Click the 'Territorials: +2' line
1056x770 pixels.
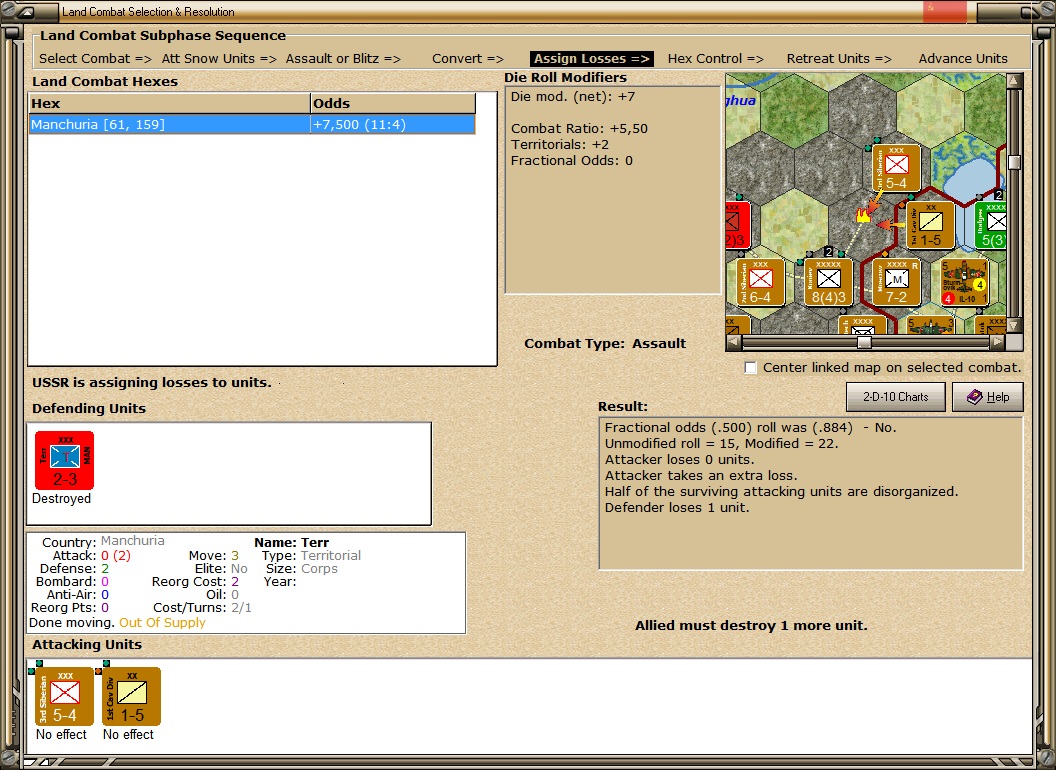coord(560,144)
